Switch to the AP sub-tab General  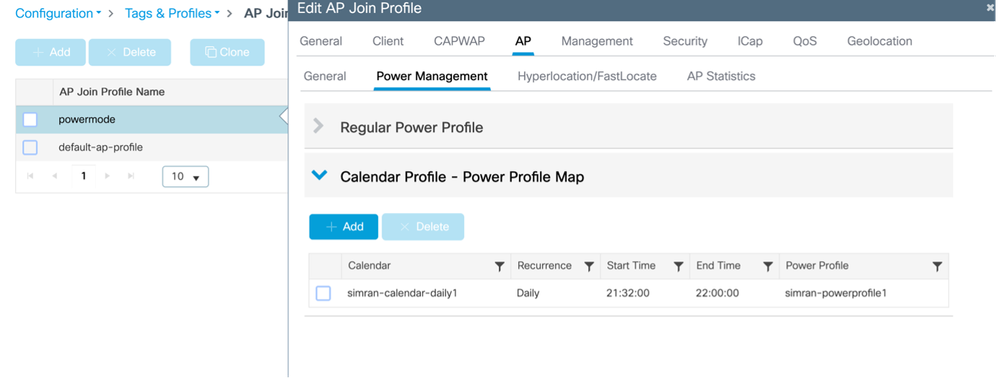tap(325, 76)
